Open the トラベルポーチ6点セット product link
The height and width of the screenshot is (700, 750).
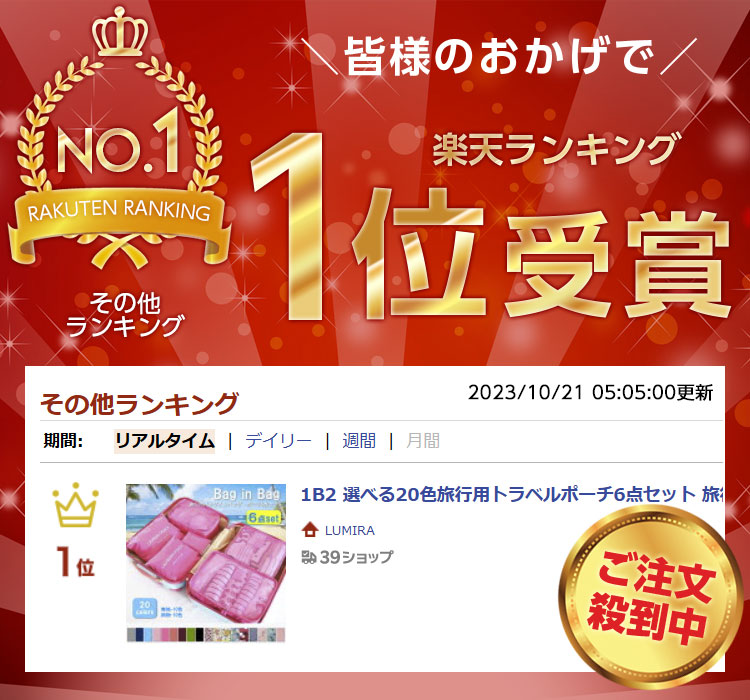point(511,494)
